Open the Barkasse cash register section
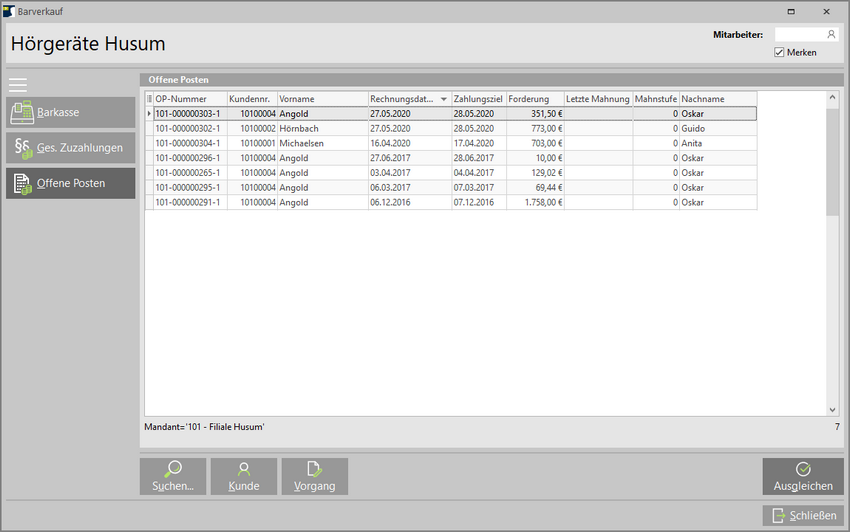850x532 pixels. 70,112
